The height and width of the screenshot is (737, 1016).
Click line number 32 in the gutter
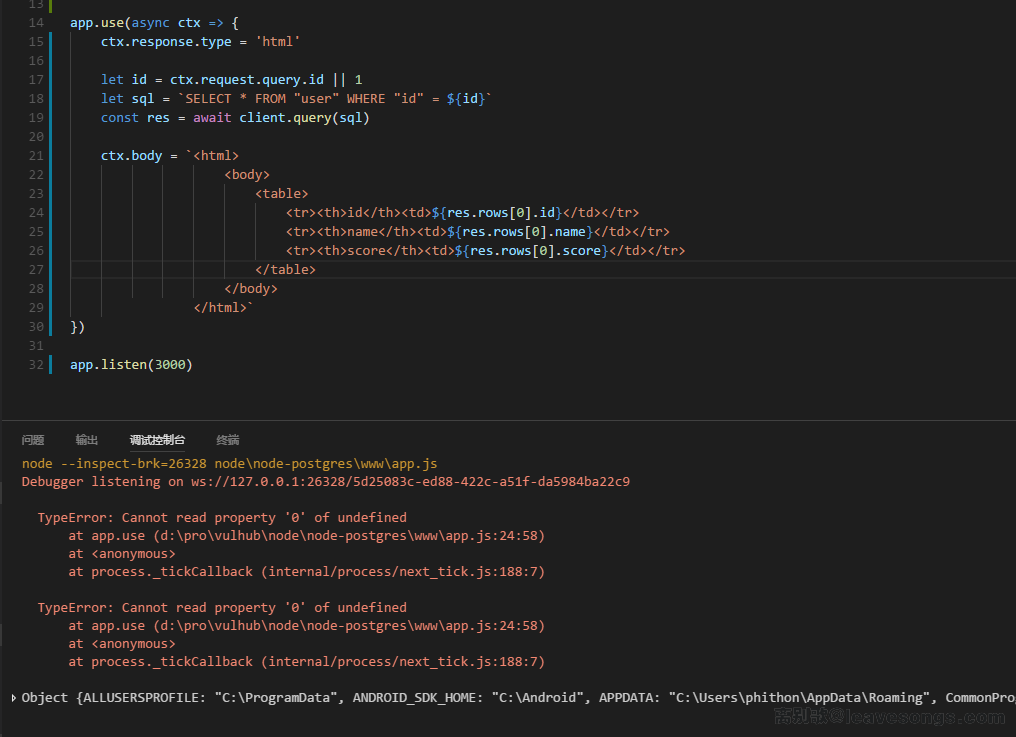click(36, 365)
